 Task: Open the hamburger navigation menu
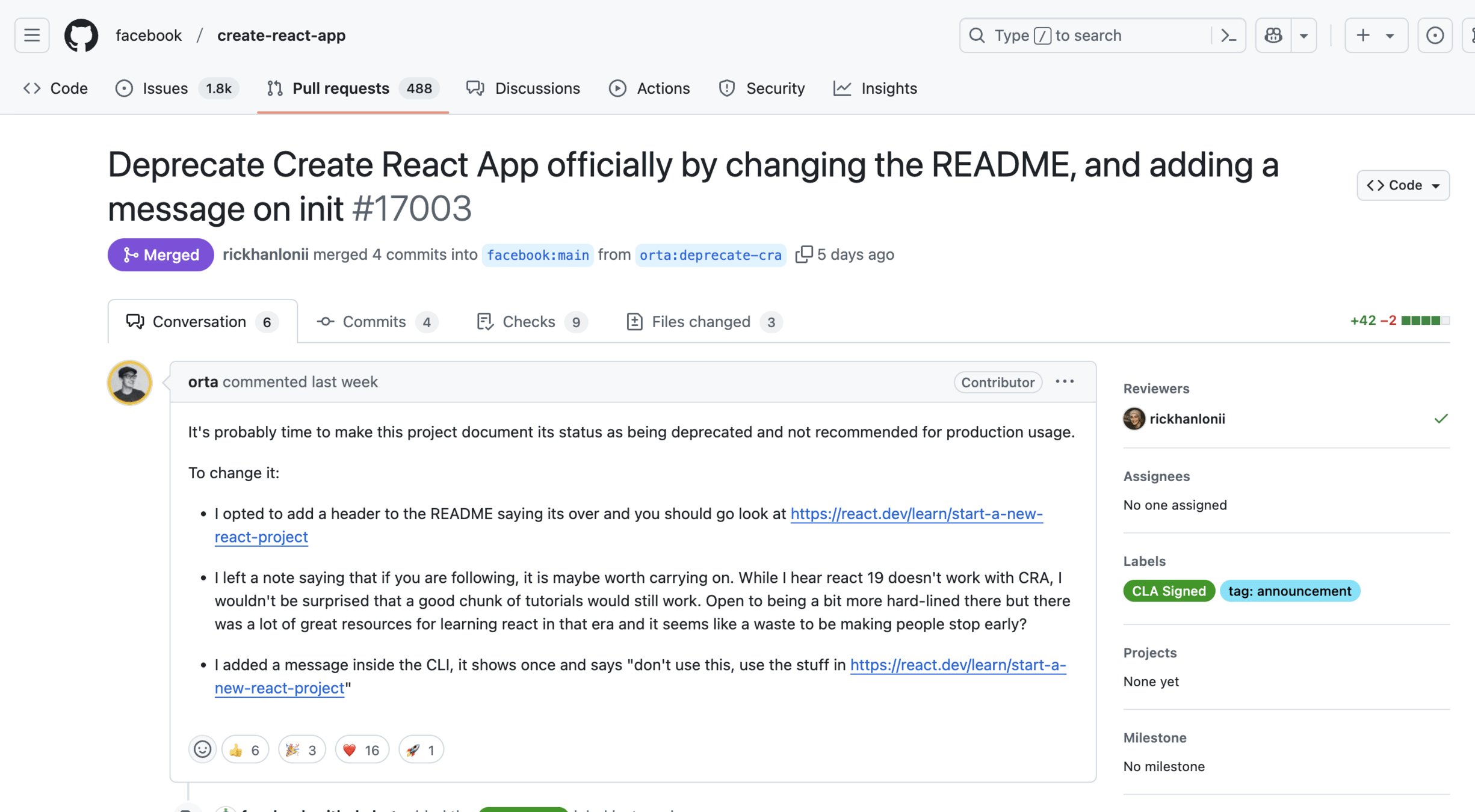click(32, 35)
